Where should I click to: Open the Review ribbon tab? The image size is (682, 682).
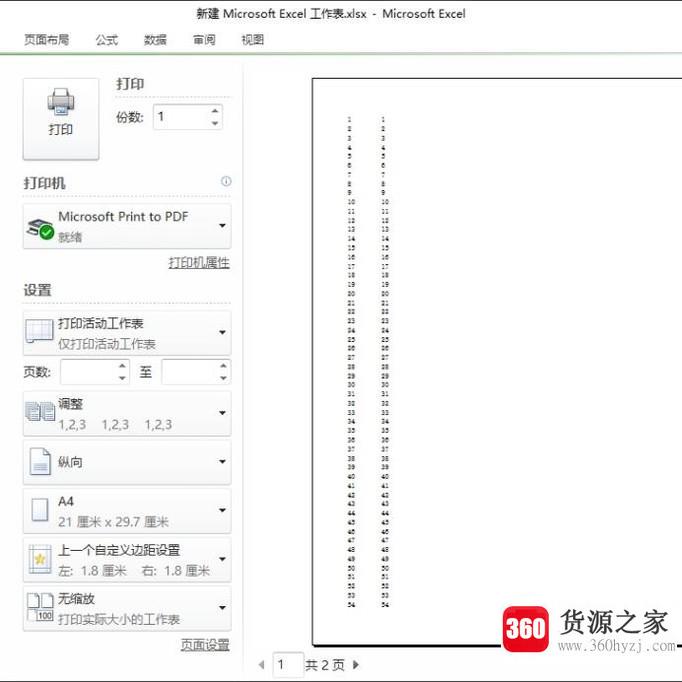[x=204, y=40]
